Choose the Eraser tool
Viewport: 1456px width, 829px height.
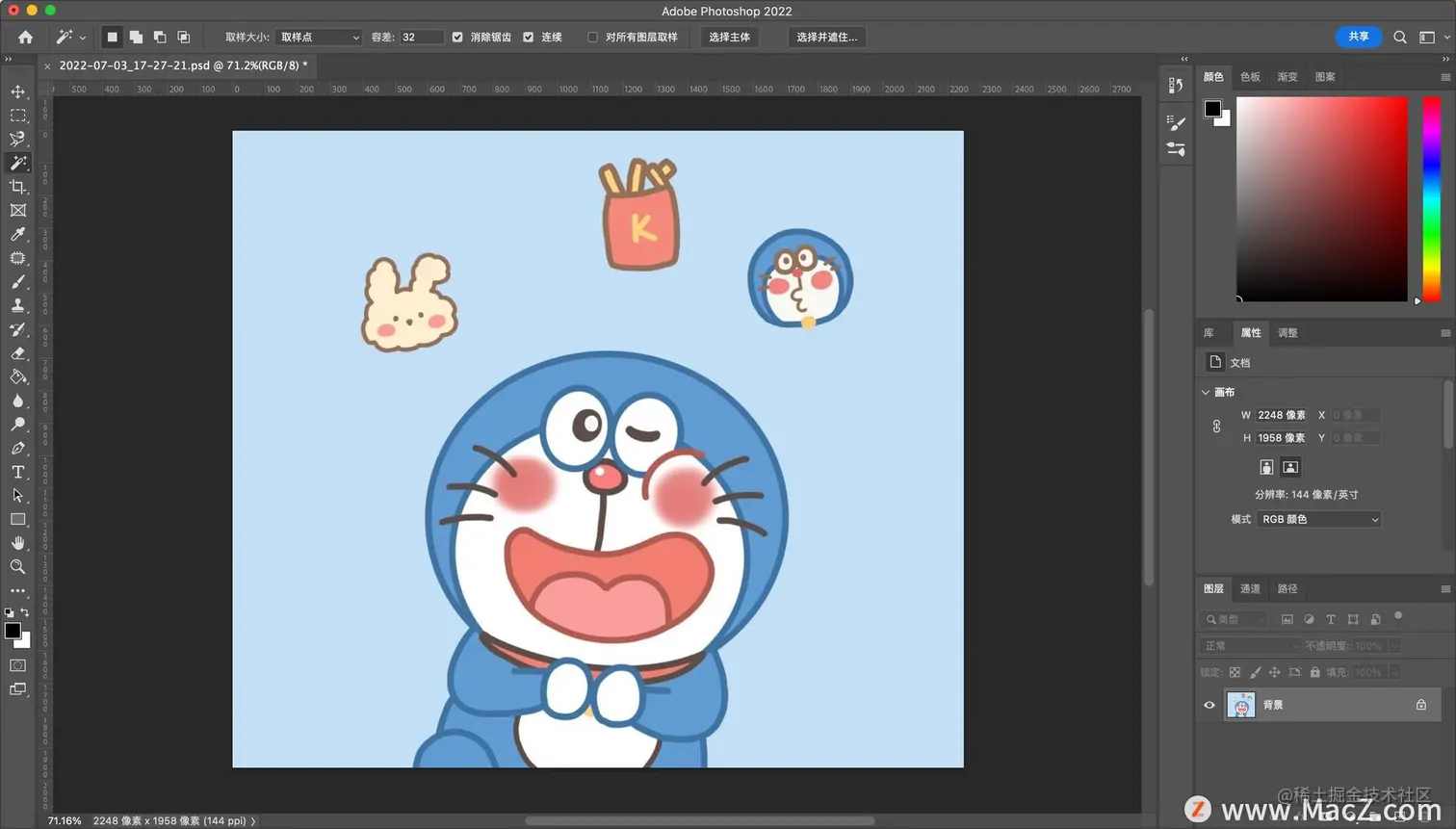point(18,353)
